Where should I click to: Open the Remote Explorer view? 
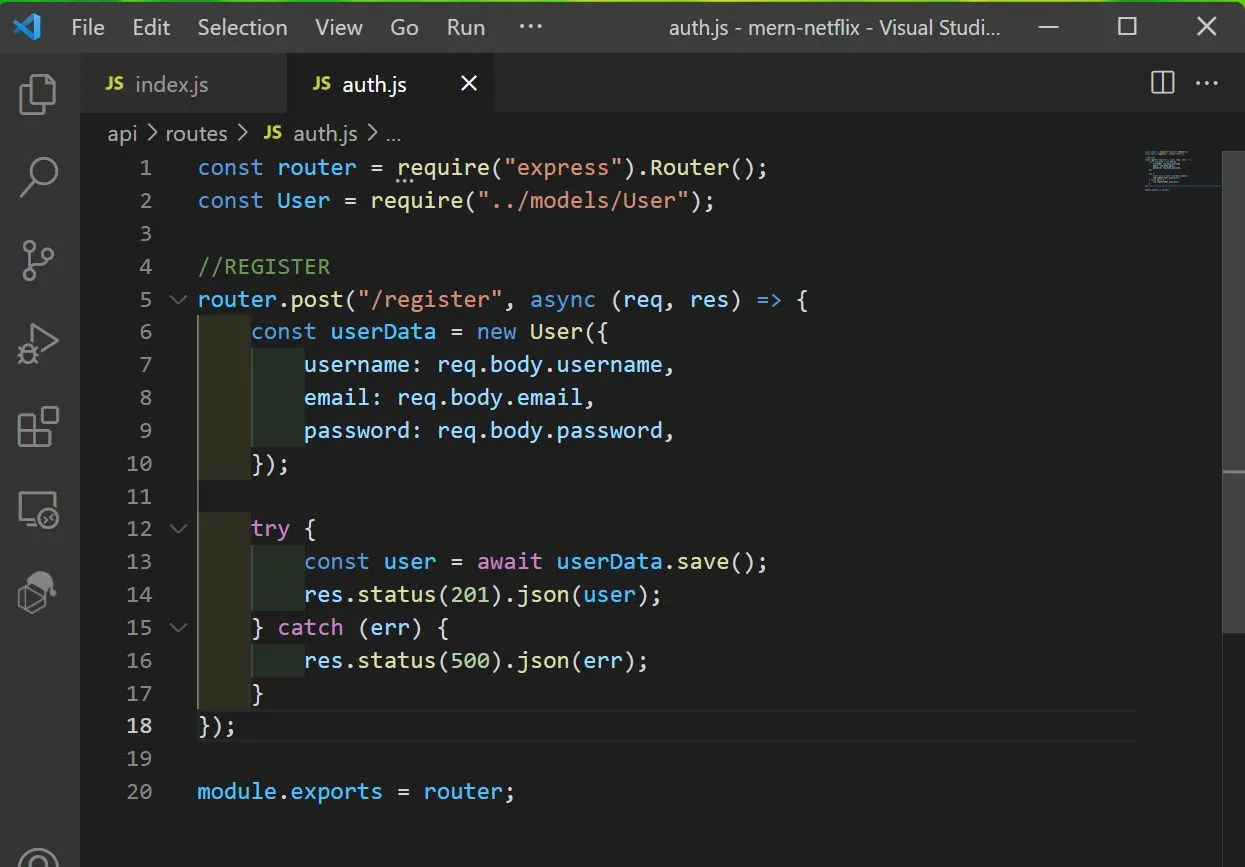tap(38, 511)
